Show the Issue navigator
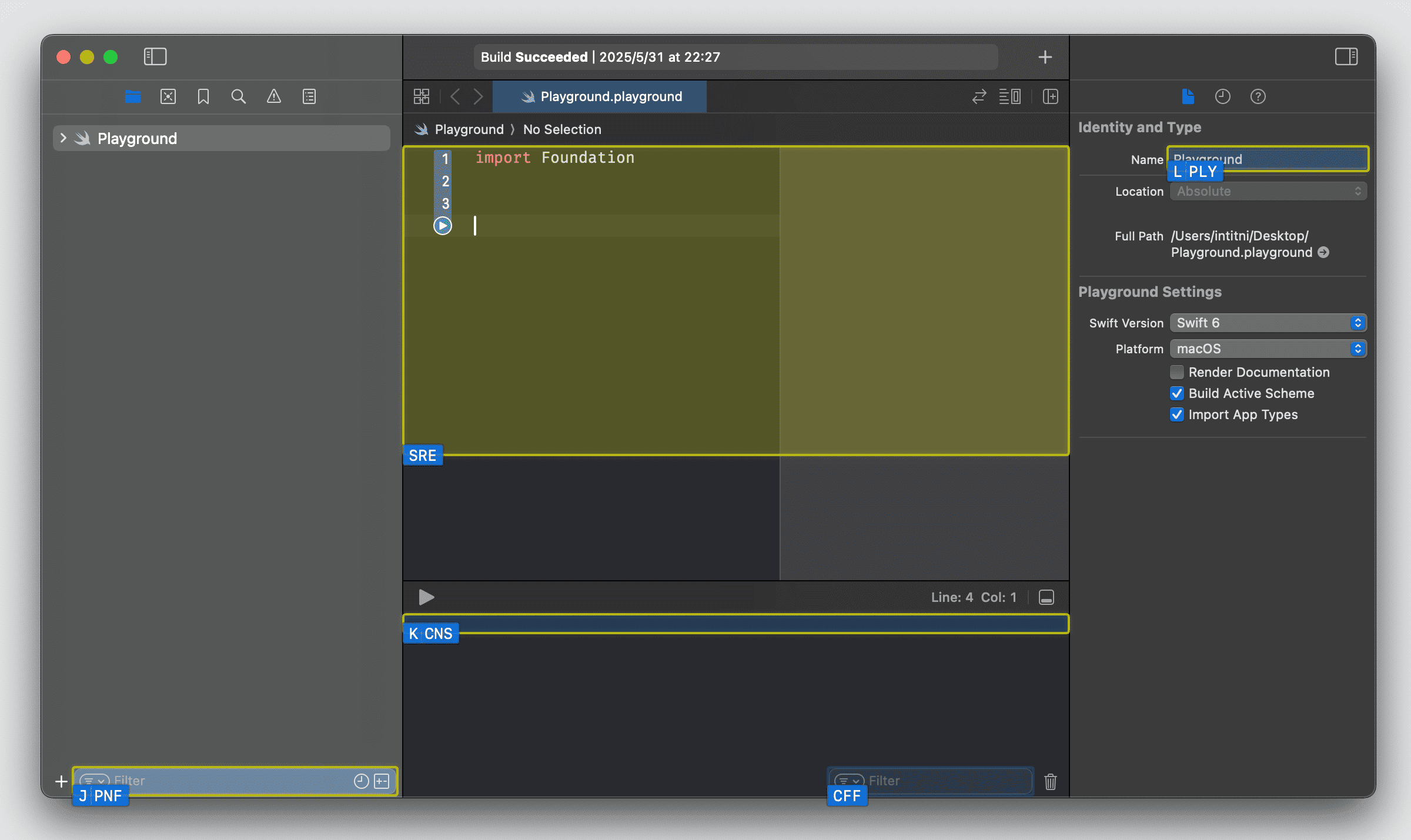1411x840 pixels. (274, 96)
